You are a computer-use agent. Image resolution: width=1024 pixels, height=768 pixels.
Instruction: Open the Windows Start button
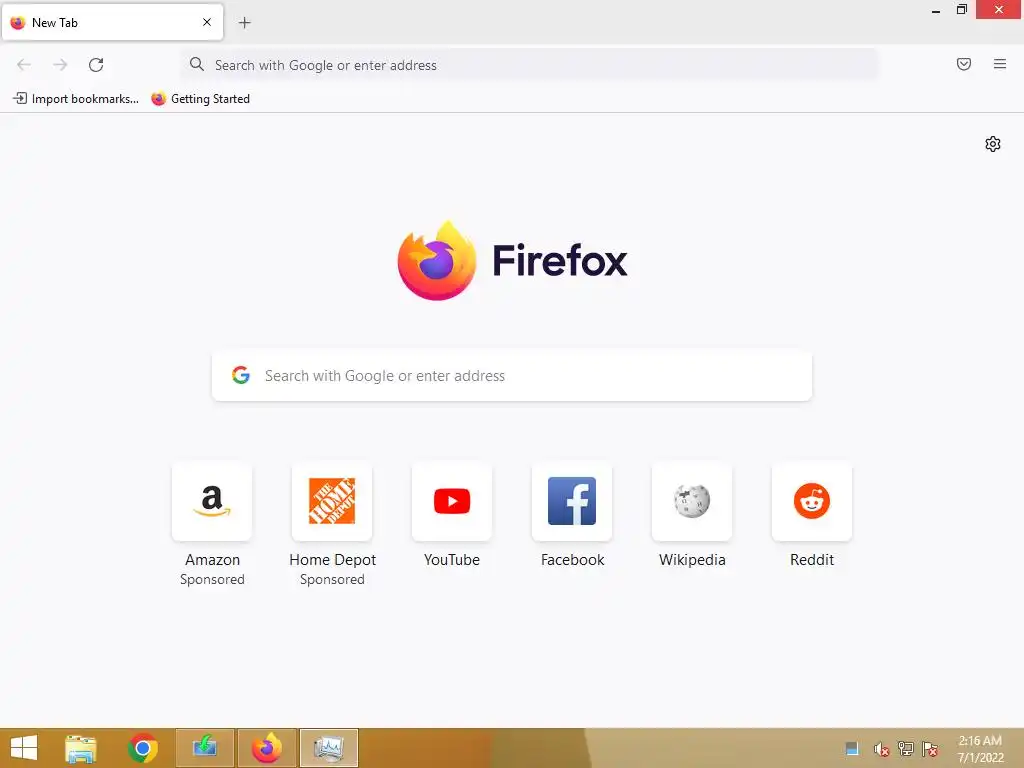pos(24,748)
